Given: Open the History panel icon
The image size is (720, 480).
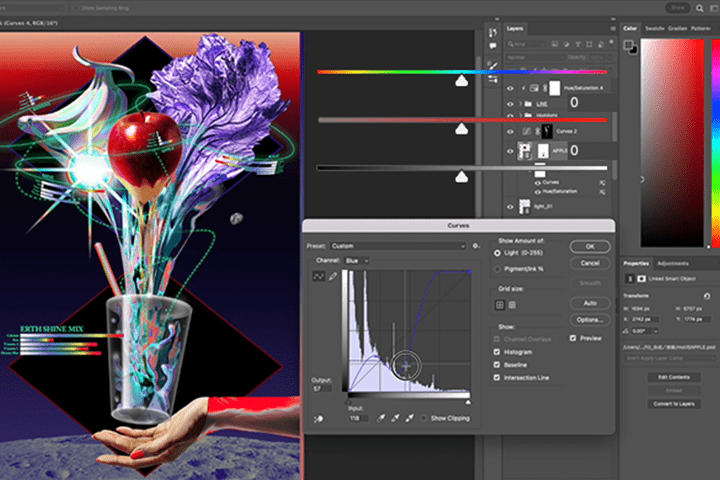Looking at the screenshot, I should 493,33.
